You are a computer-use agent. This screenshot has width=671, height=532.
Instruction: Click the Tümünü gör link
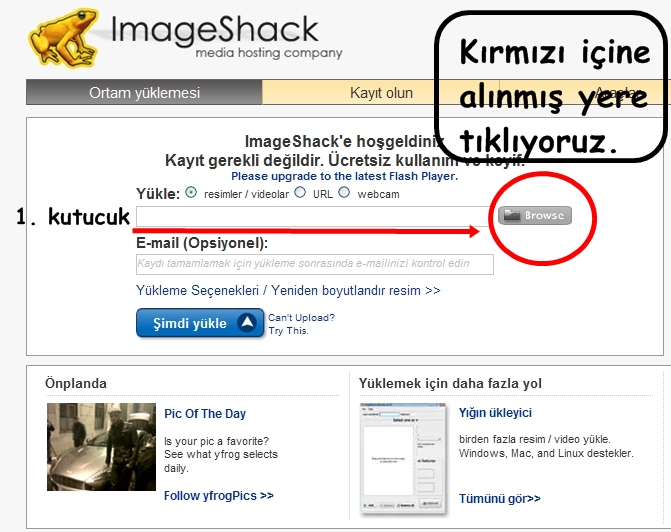(x=500, y=498)
